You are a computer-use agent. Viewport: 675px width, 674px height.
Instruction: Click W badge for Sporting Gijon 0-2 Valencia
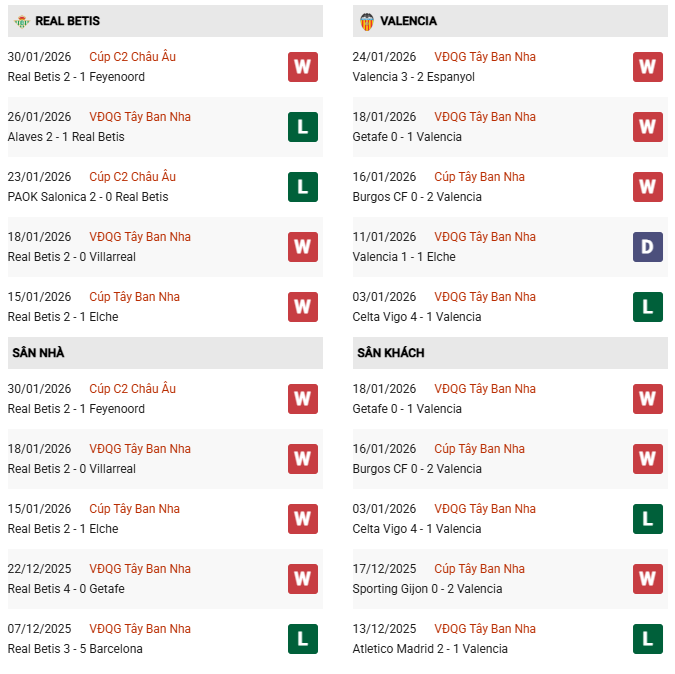click(648, 579)
